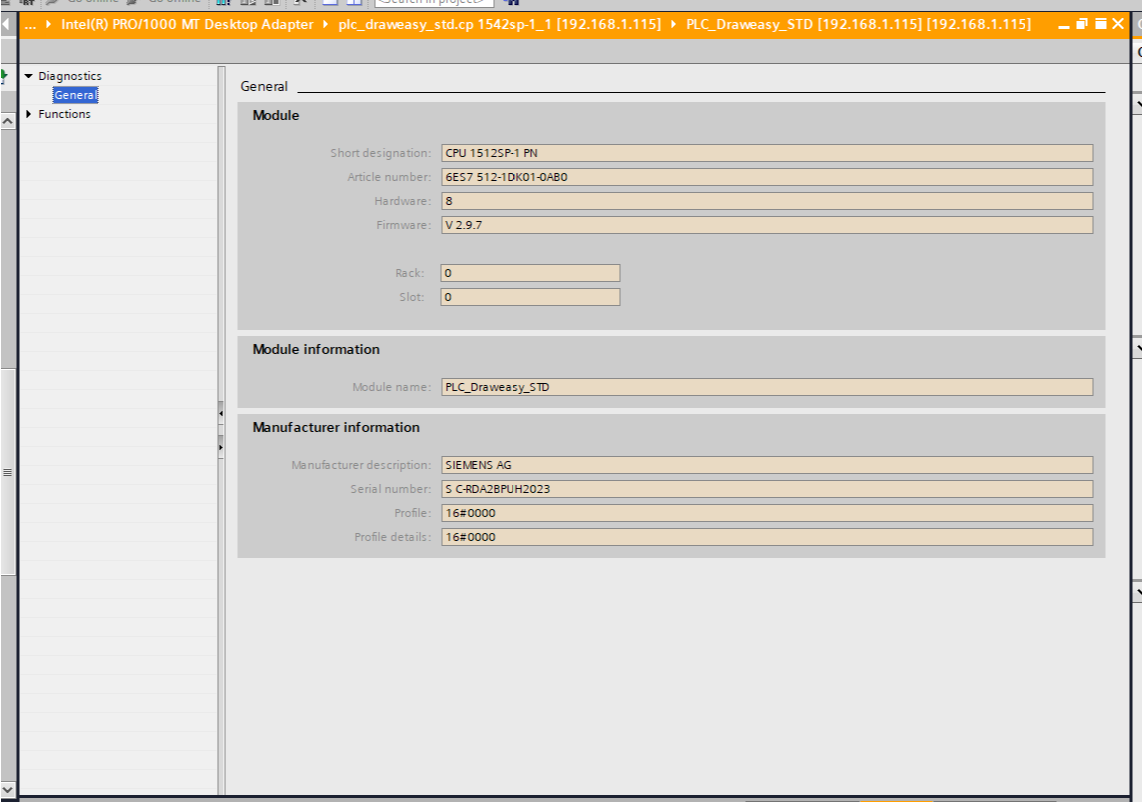This screenshot has width=1142, height=802.
Task: Select Functions in navigation tree
Action: [x=64, y=114]
